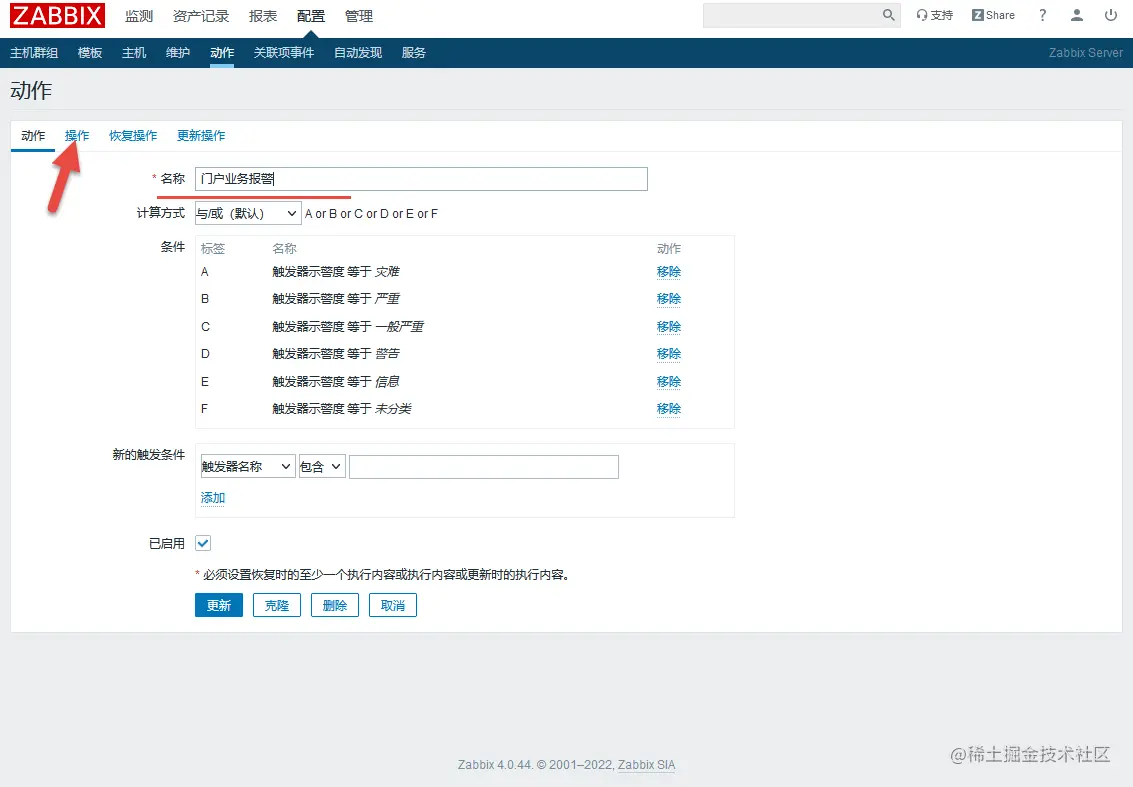Open the 监测 top menu
The height and width of the screenshot is (787, 1133).
click(x=139, y=16)
